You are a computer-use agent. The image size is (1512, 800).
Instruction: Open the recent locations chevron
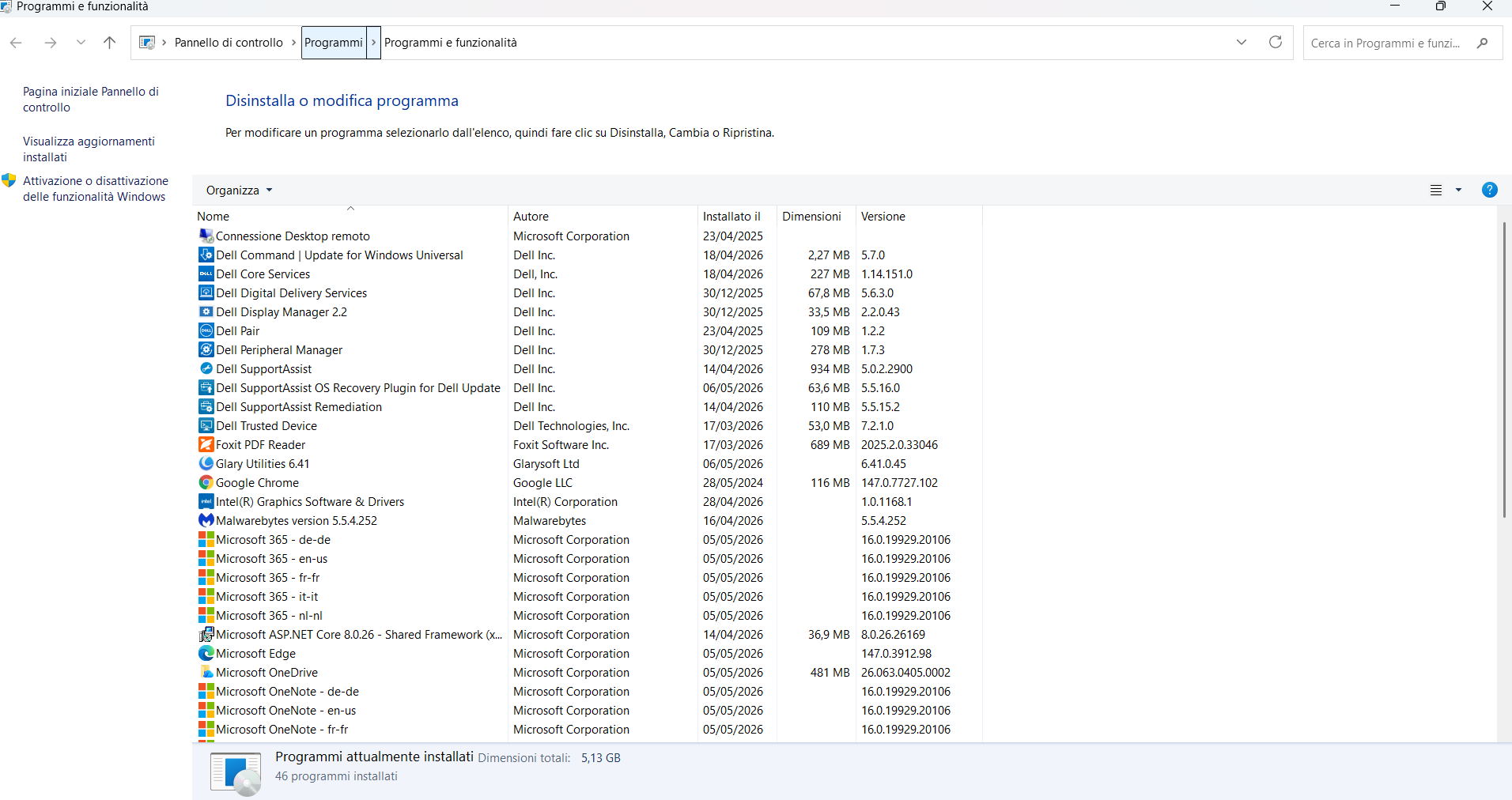(81, 43)
